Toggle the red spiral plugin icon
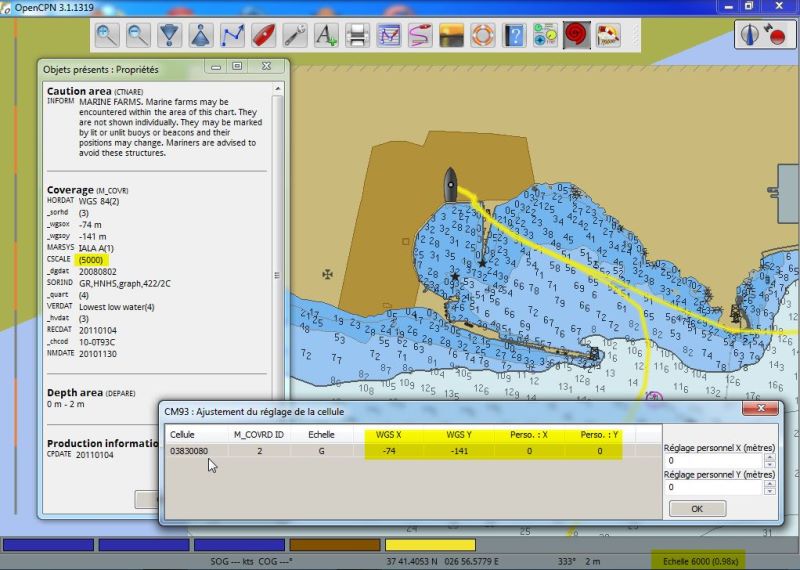The width and height of the screenshot is (800, 570). click(577, 35)
